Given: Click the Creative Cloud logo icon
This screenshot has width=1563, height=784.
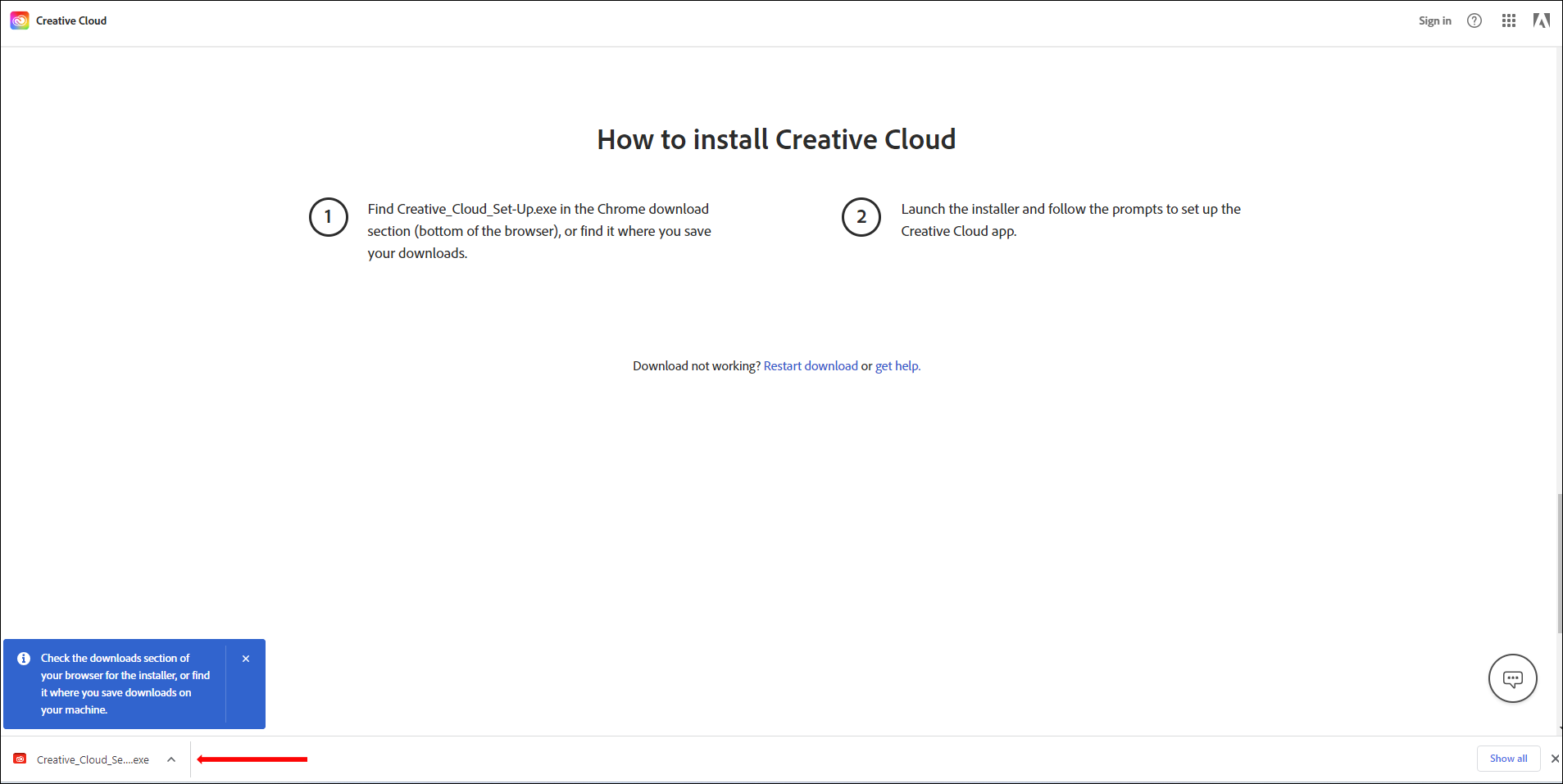Looking at the screenshot, I should pyautogui.click(x=19, y=20).
